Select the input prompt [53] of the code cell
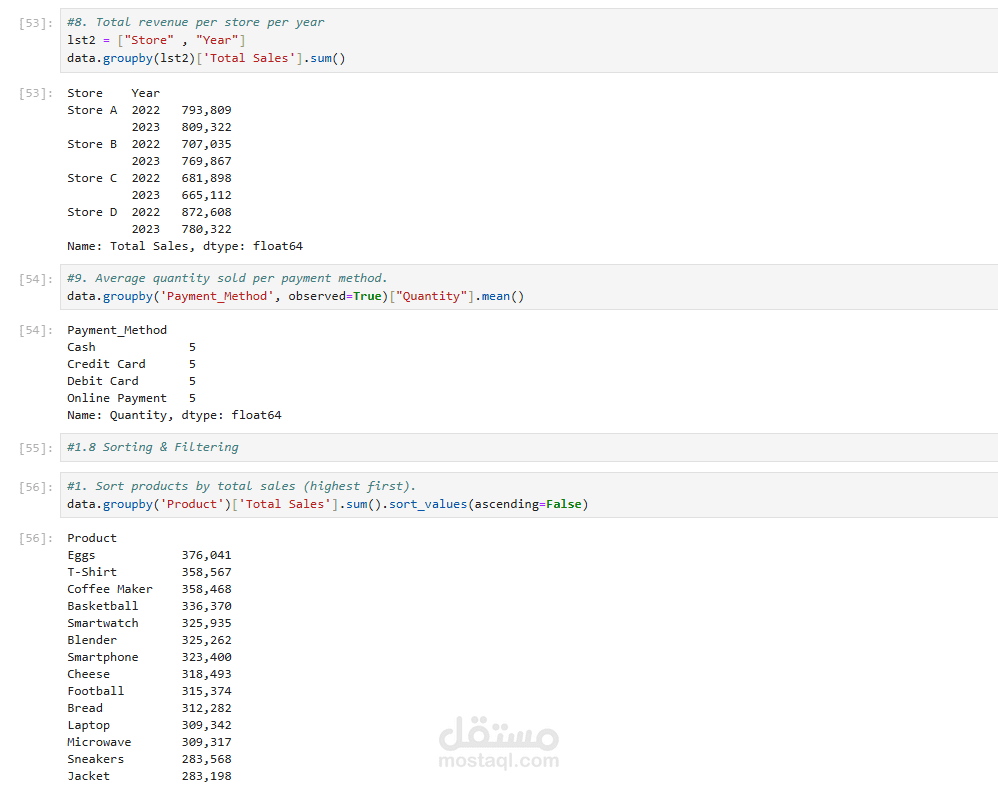Screen dimensions: 998x787 36,22
